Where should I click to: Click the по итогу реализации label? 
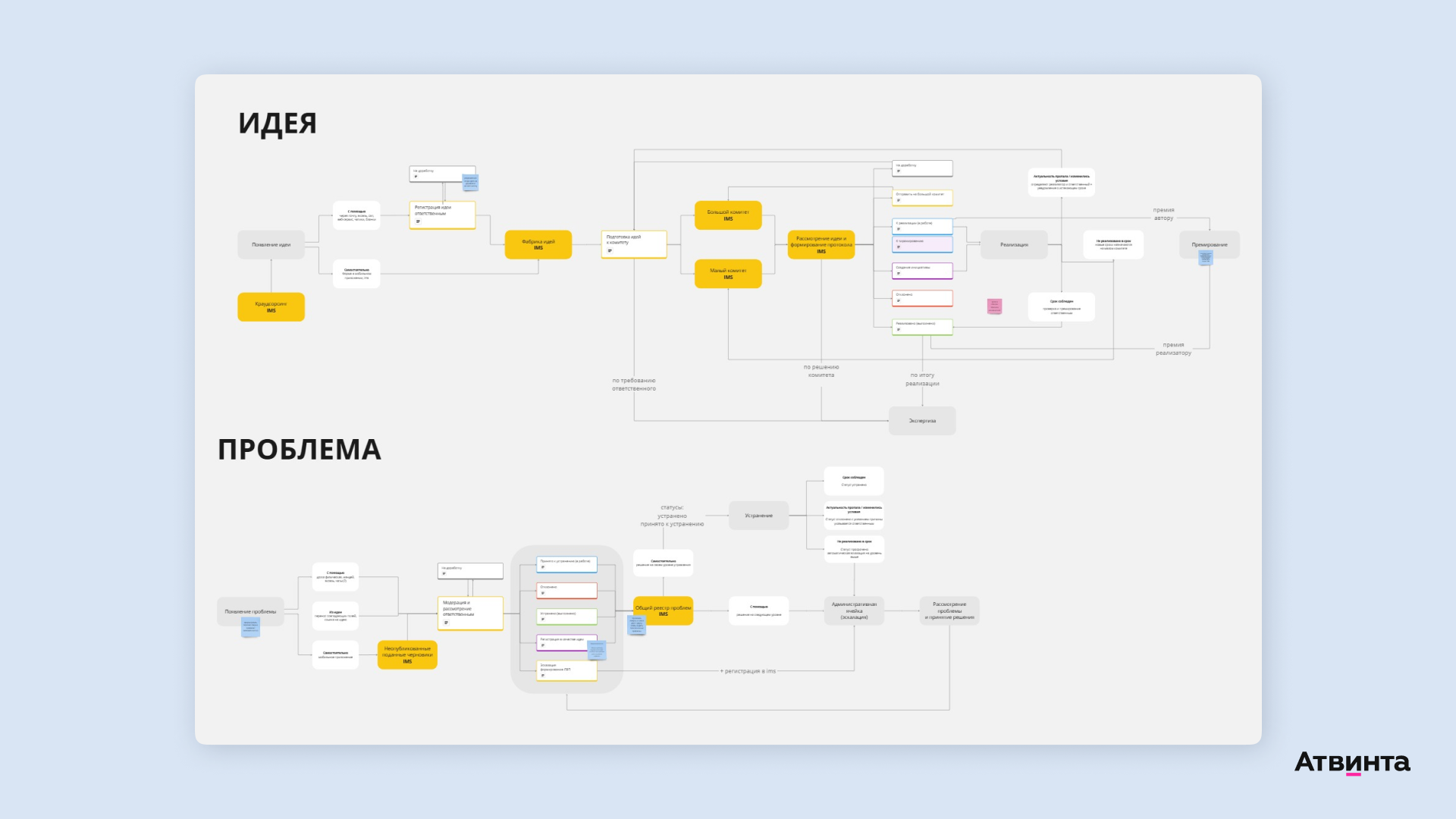(x=922, y=379)
